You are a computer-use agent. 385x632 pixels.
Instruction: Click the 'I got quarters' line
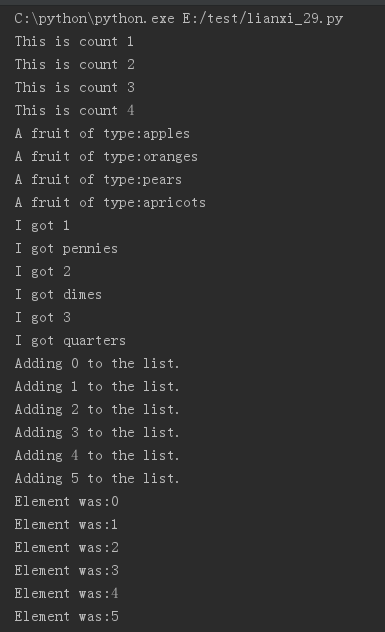click(x=71, y=341)
